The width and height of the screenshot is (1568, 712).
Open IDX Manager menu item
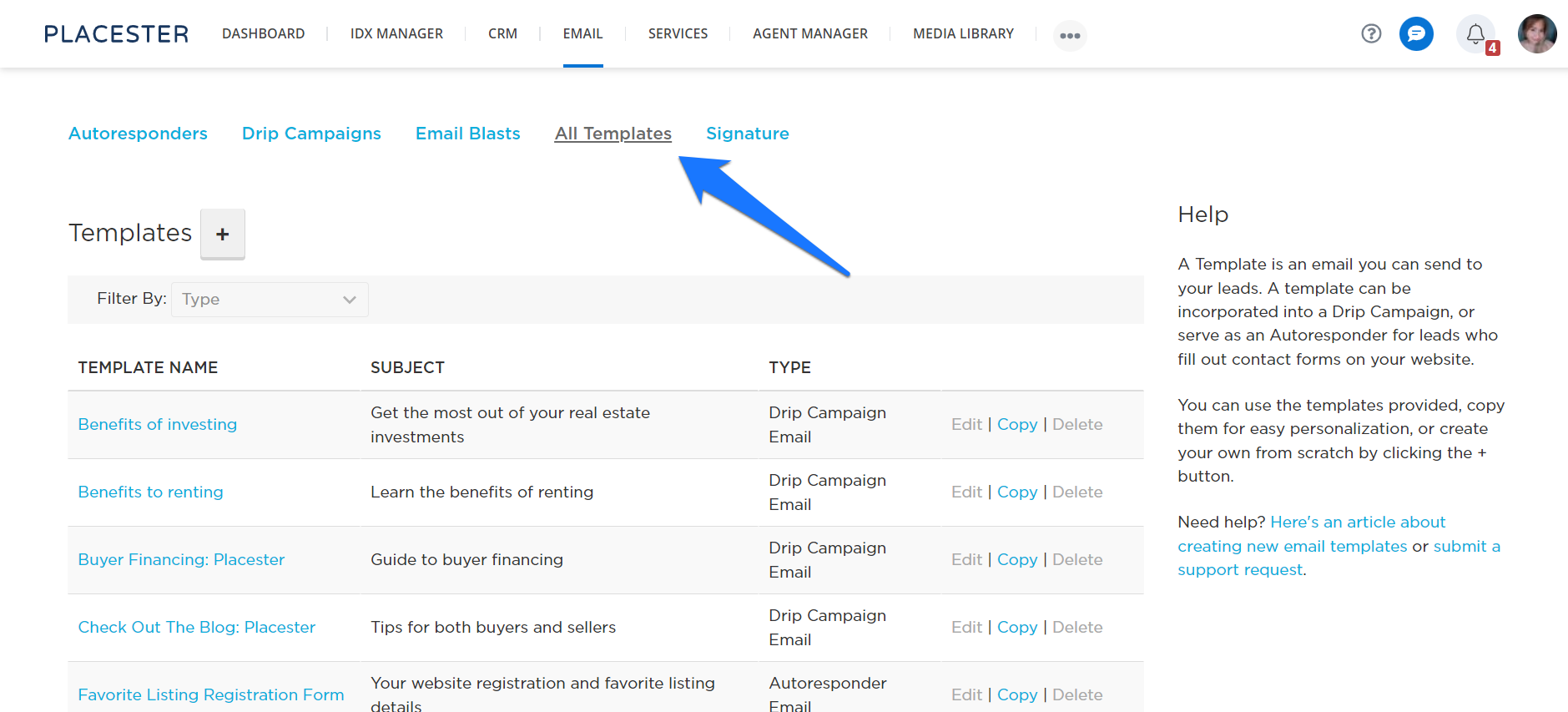pyautogui.click(x=396, y=33)
